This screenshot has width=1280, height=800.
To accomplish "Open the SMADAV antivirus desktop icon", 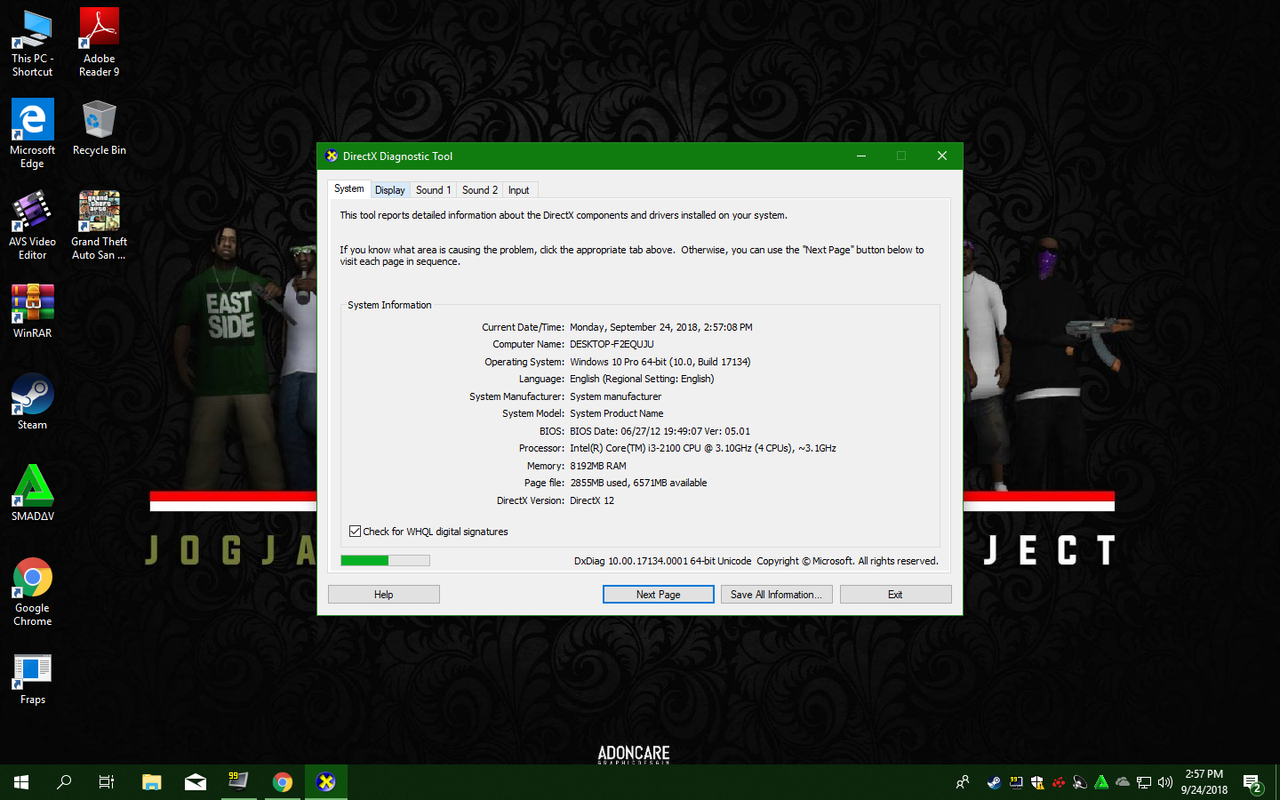I will tap(32, 494).
